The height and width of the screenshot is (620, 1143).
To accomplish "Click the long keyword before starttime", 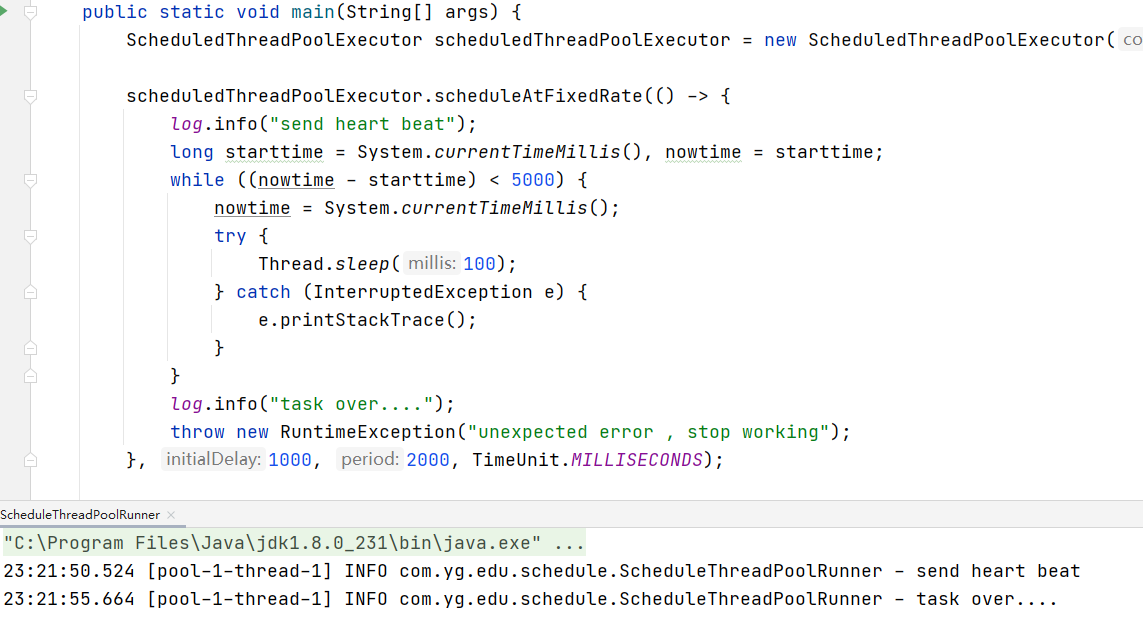I will 192,152.
